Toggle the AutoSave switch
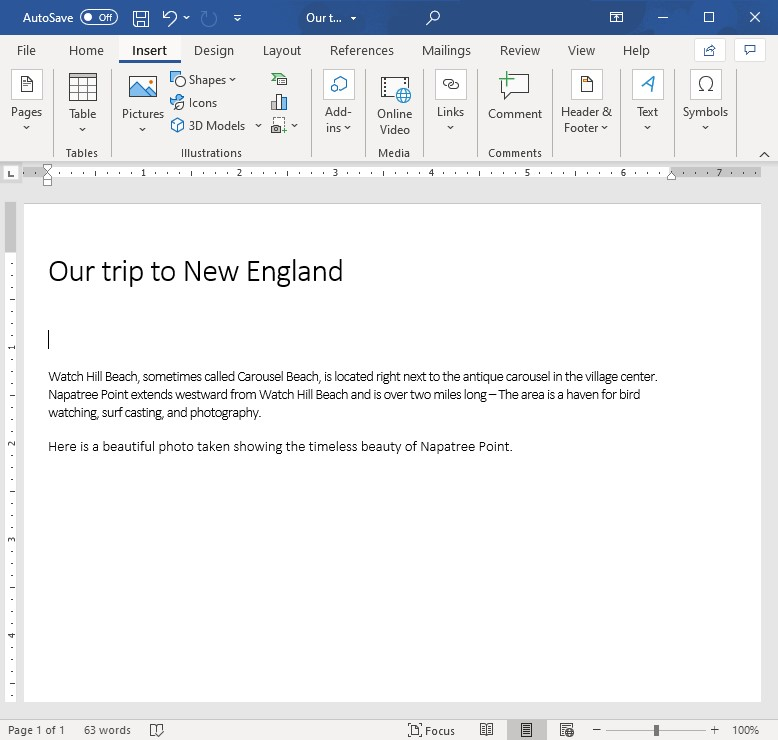The width and height of the screenshot is (778, 740). tap(99, 18)
